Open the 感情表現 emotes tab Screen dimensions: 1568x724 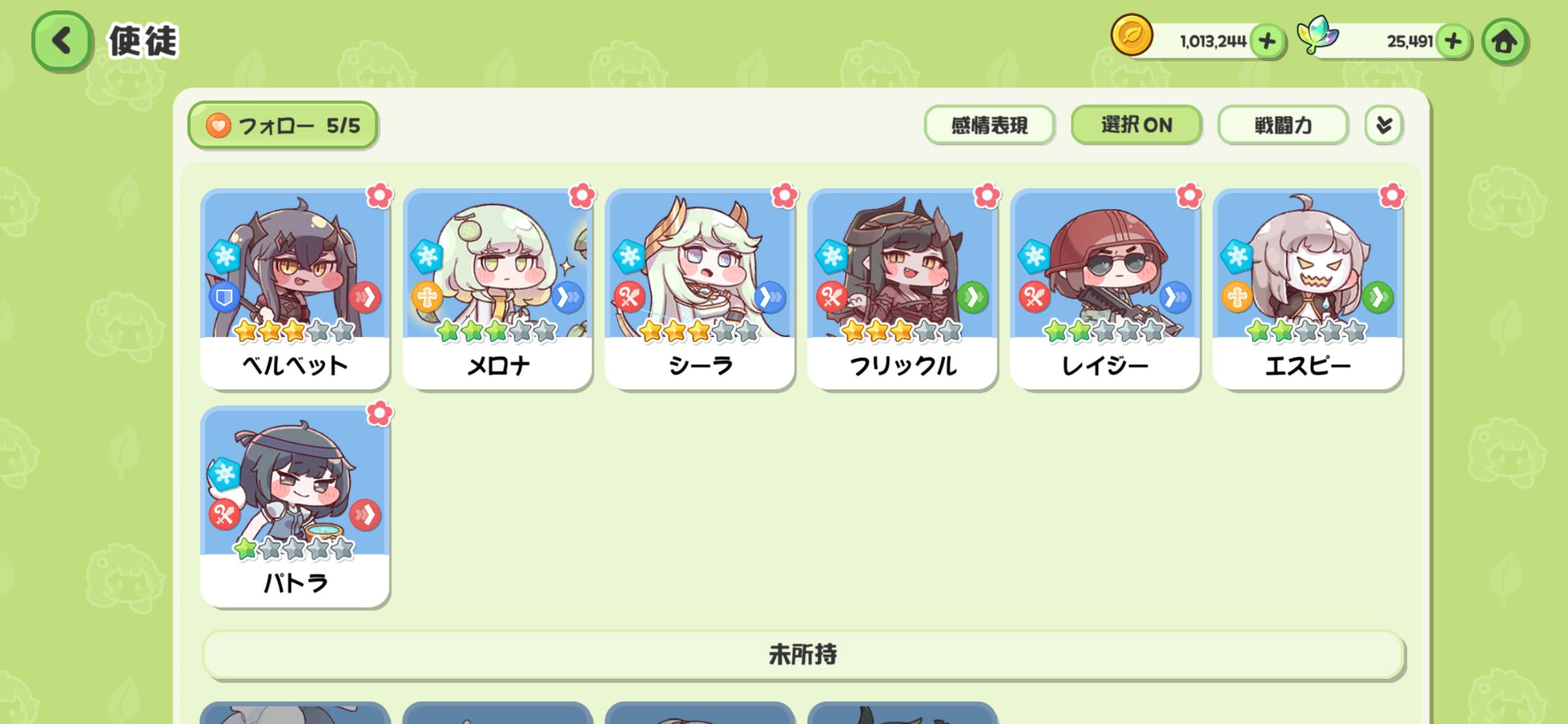[x=989, y=125]
